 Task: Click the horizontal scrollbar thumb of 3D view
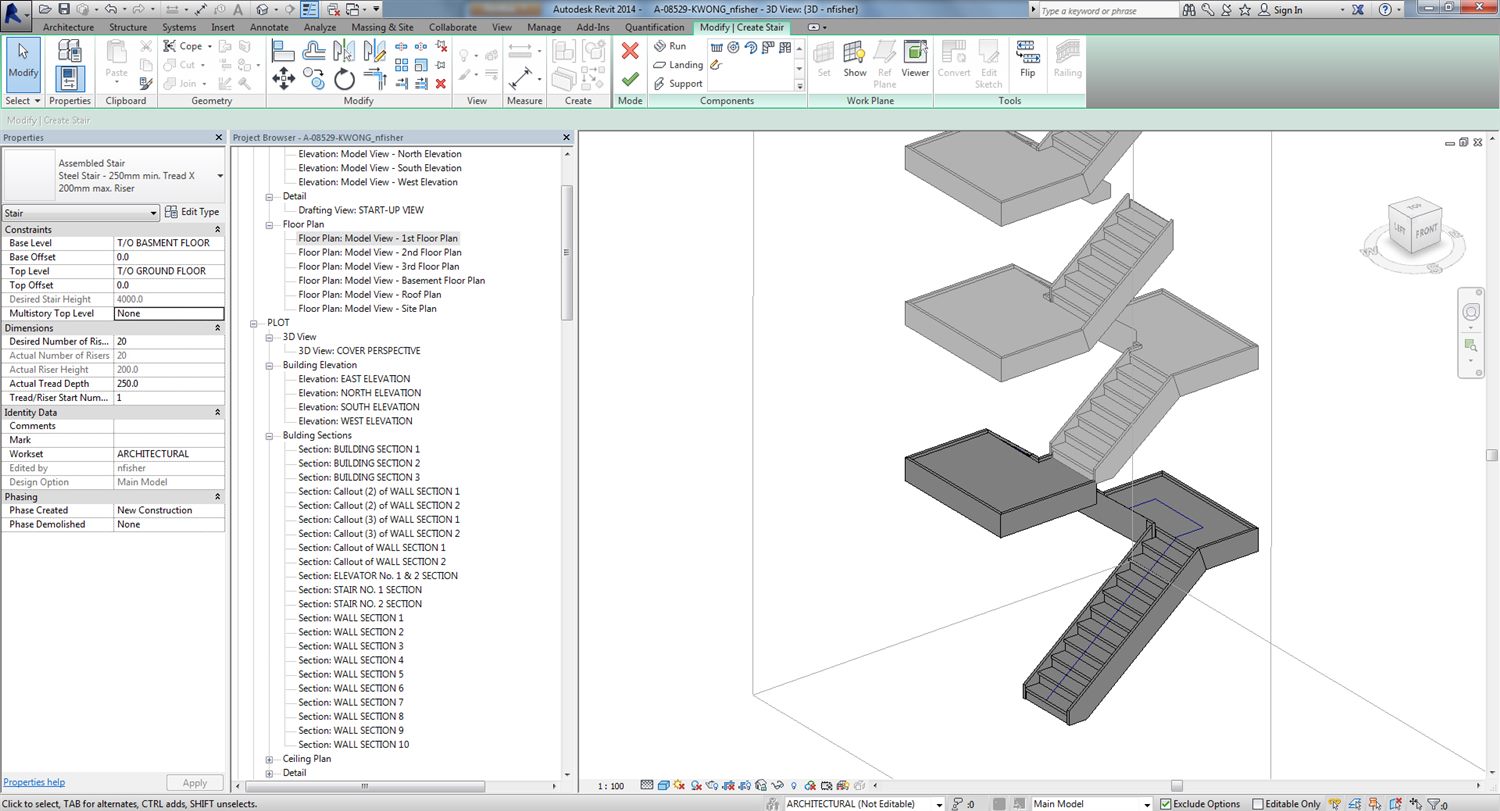tap(1177, 785)
